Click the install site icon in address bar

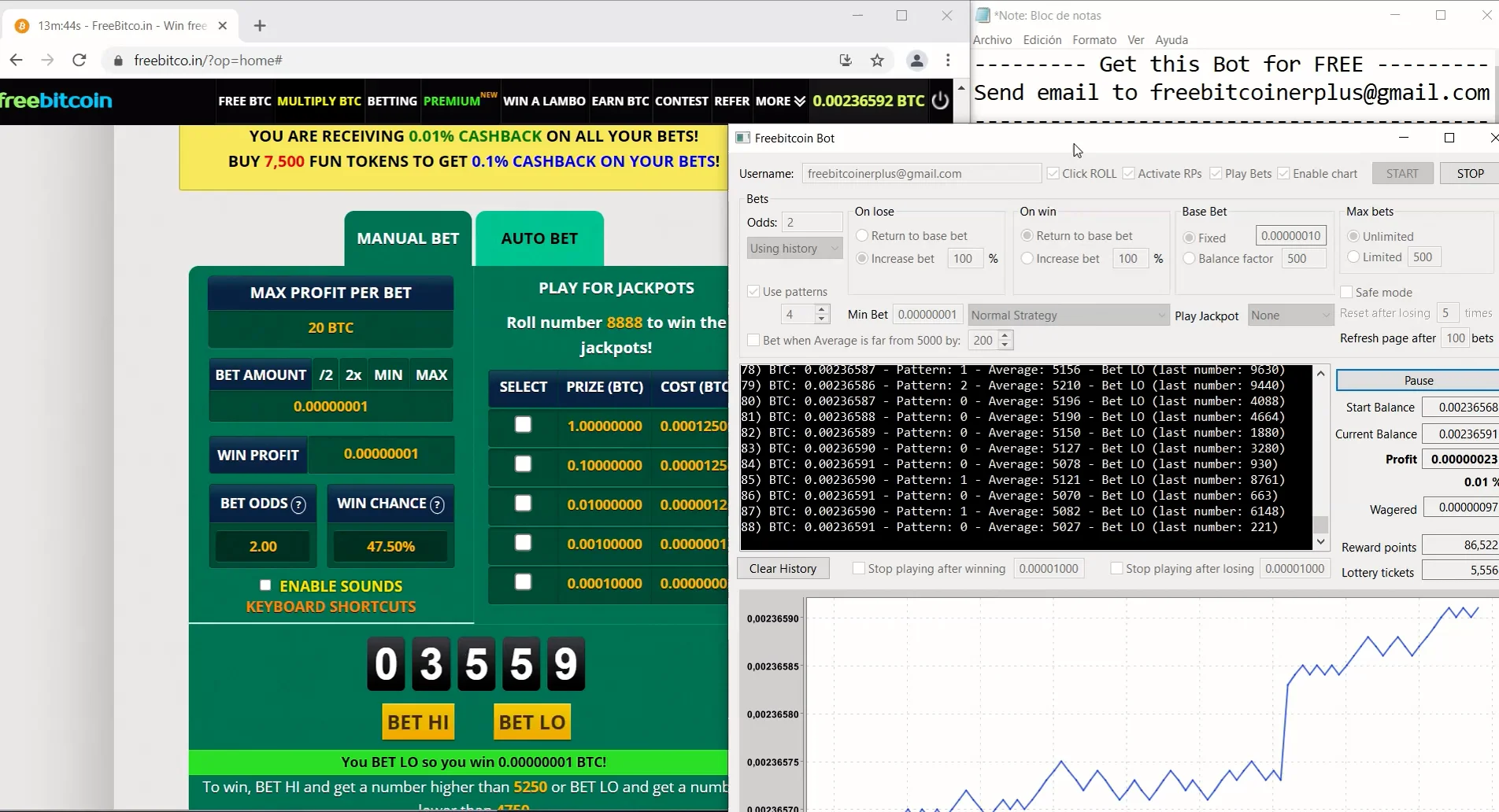tap(846, 60)
